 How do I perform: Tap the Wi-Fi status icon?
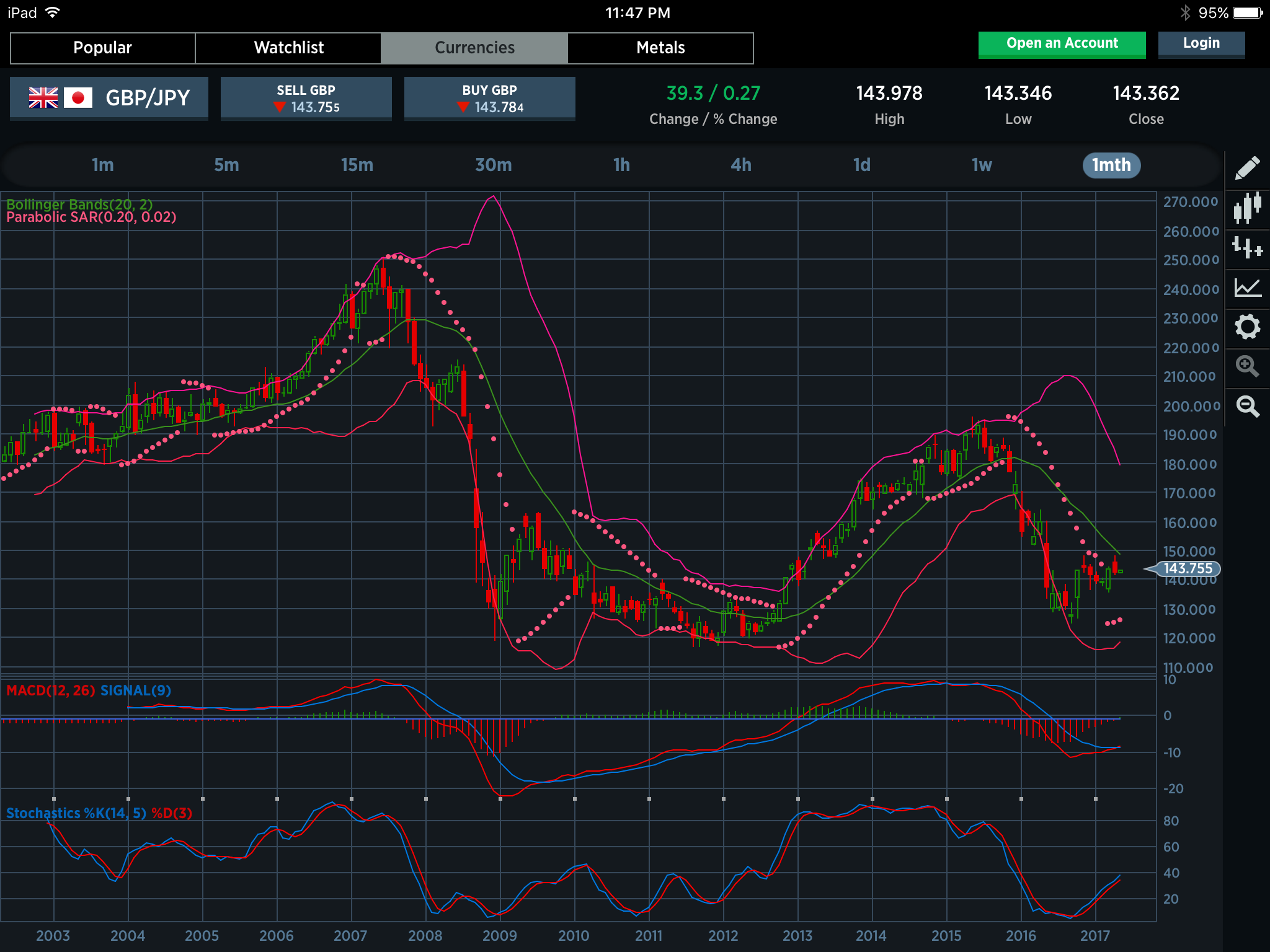[53, 12]
